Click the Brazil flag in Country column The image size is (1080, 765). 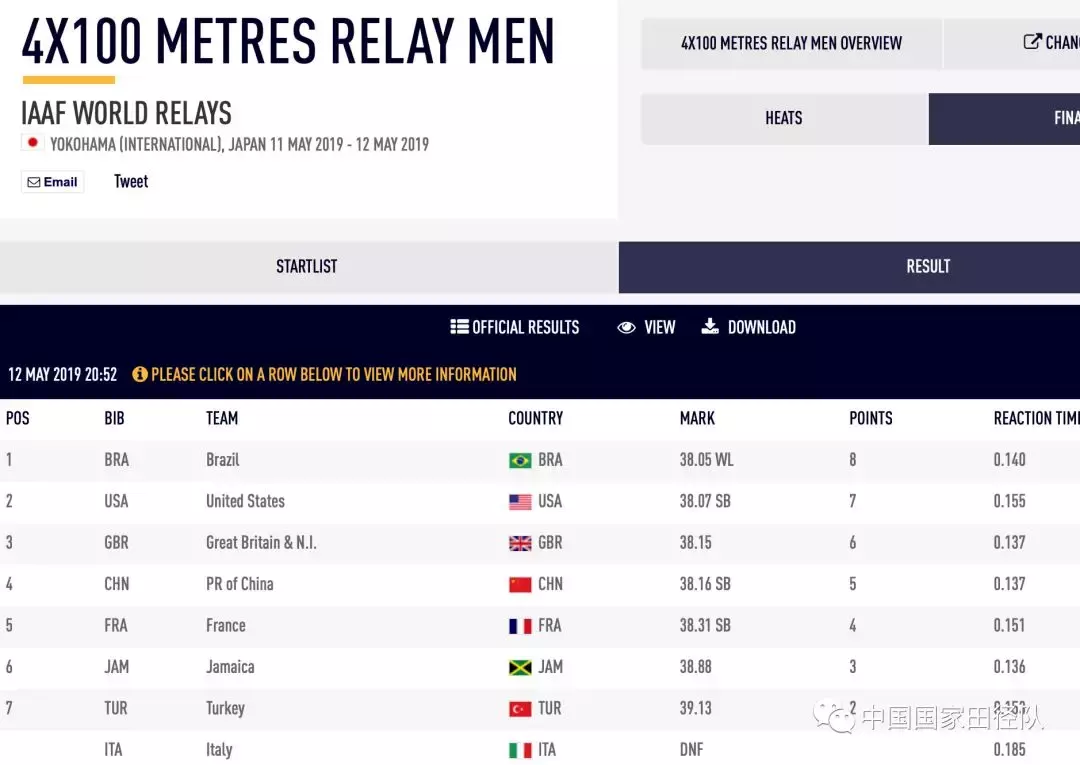(520, 460)
